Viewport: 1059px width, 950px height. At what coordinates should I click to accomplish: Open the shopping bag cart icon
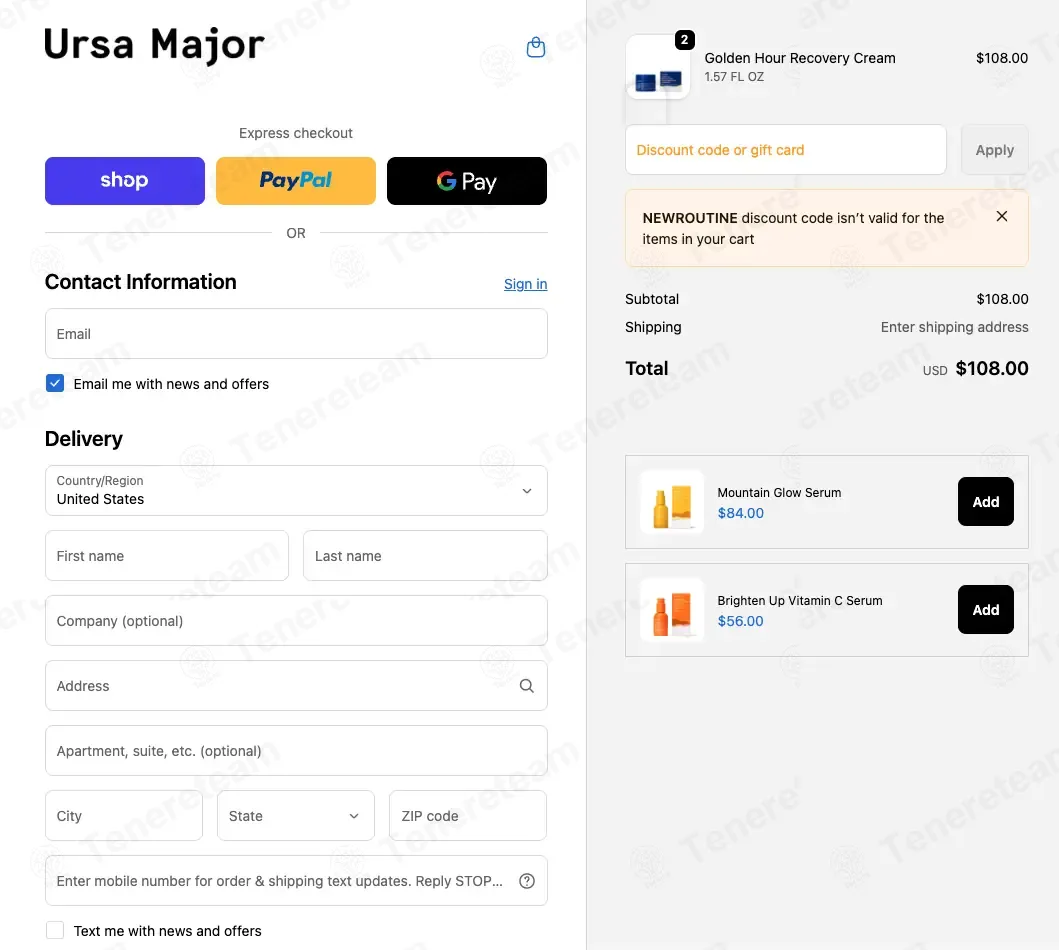tap(536, 47)
